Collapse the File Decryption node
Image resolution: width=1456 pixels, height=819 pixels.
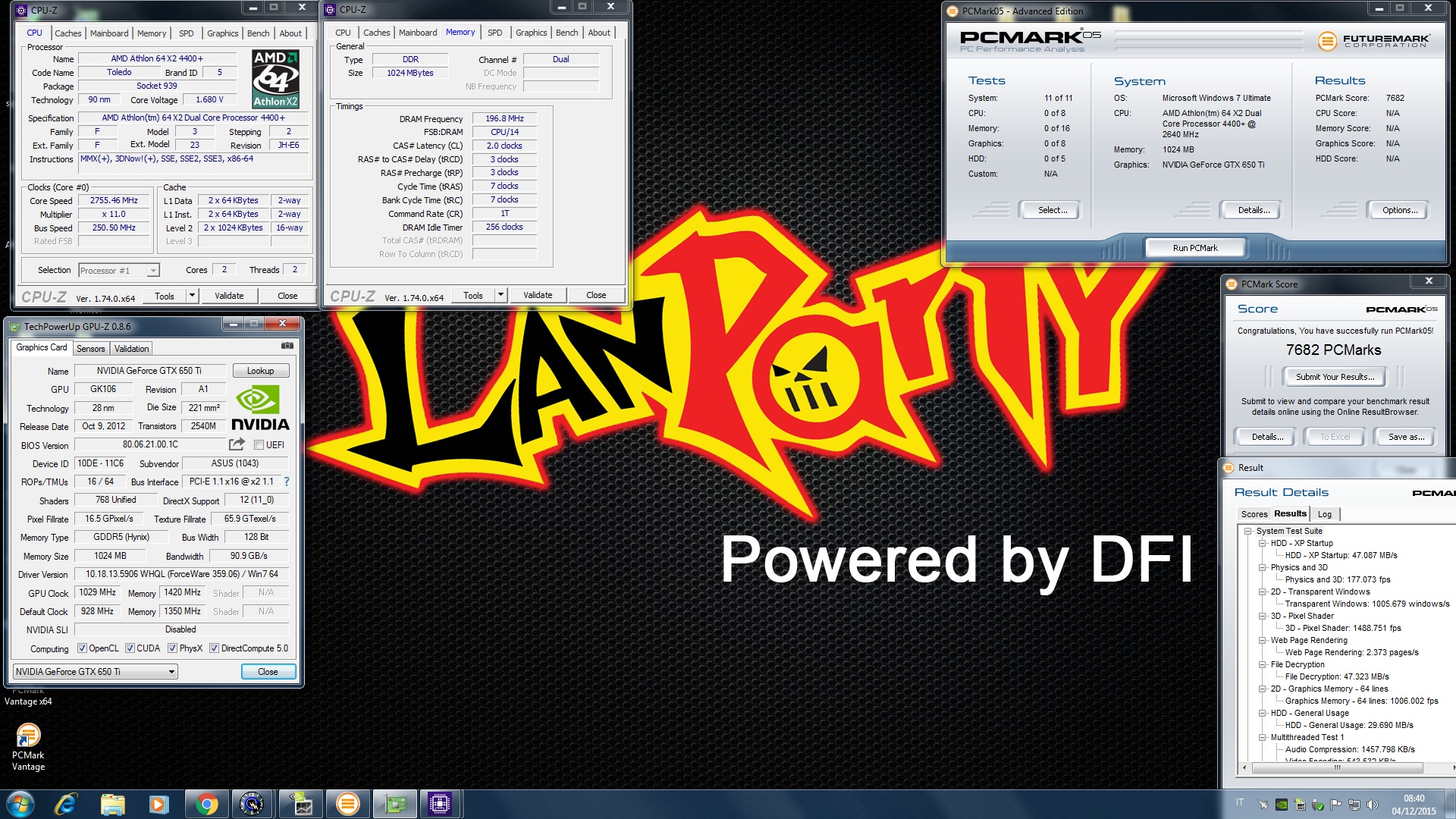pyautogui.click(x=1262, y=664)
